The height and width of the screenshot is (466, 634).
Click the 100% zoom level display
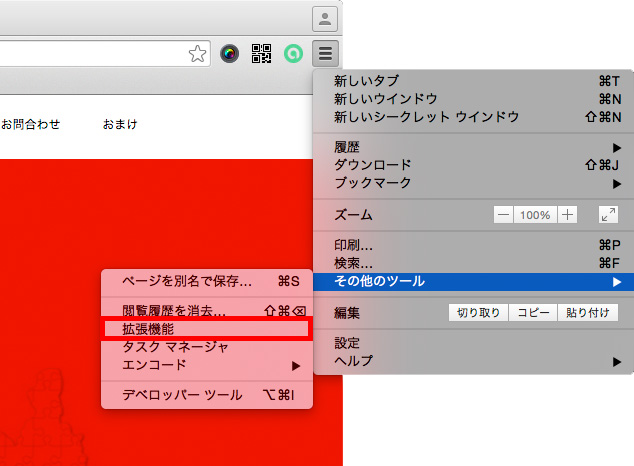pyautogui.click(x=535, y=215)
